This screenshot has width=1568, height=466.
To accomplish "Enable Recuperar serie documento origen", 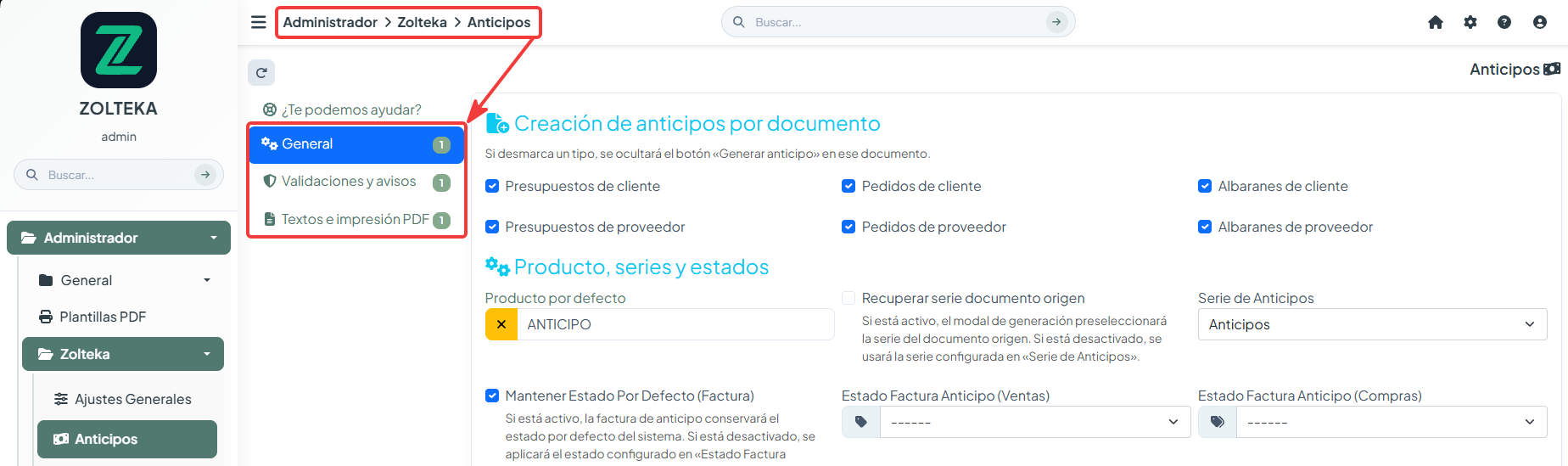I will 848,298.
